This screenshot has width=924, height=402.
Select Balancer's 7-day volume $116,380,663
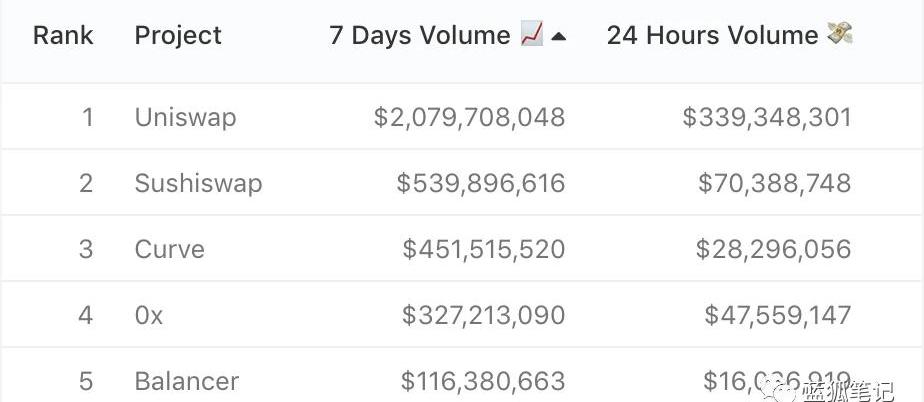tap(482, 381)
